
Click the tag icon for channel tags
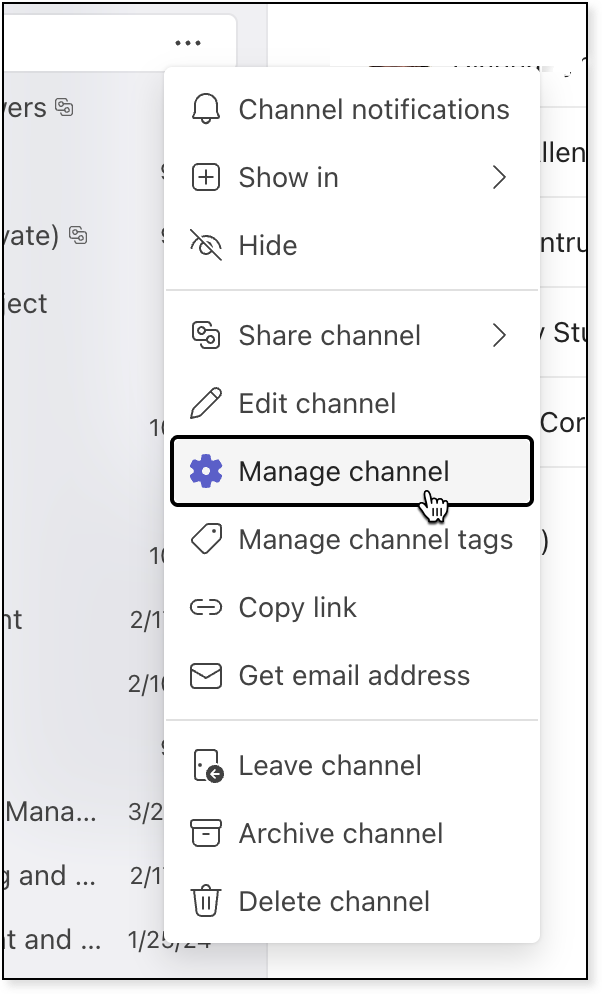(205, 540)
